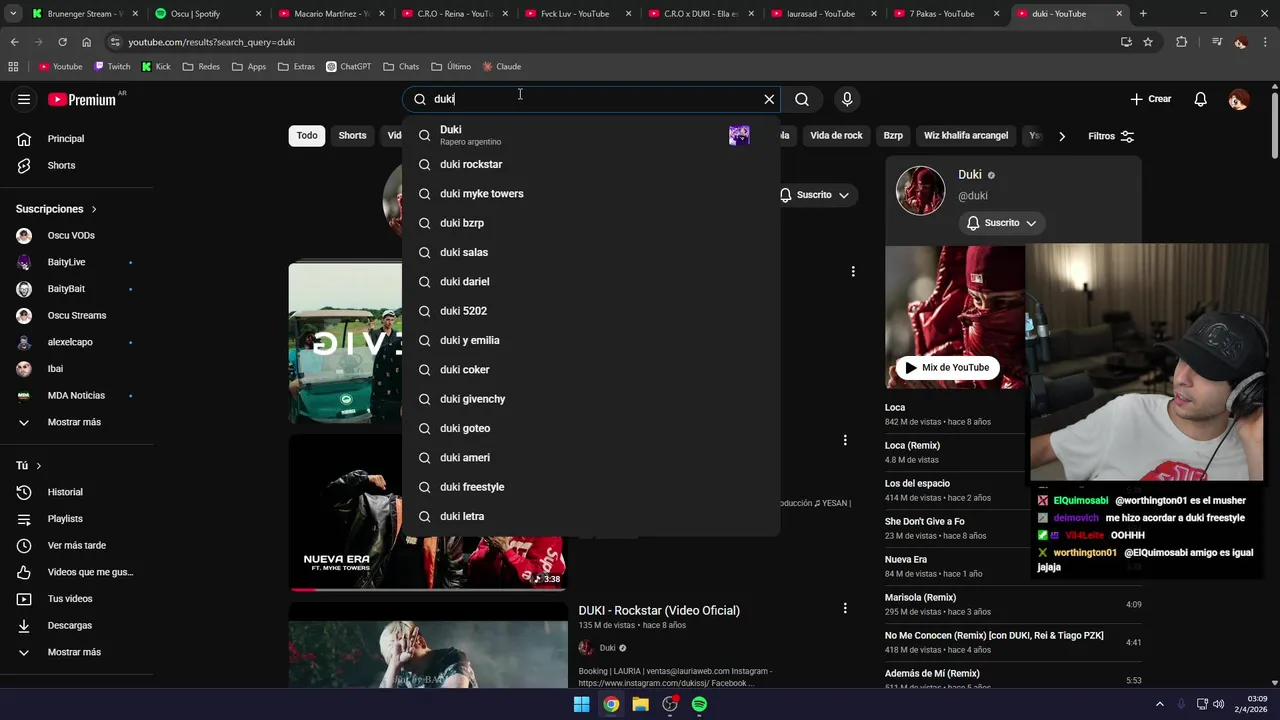Viewport: 1280px width, 720px height.
Task: Choose the duki myke towers suggestion
Action: tap(590, 194)
